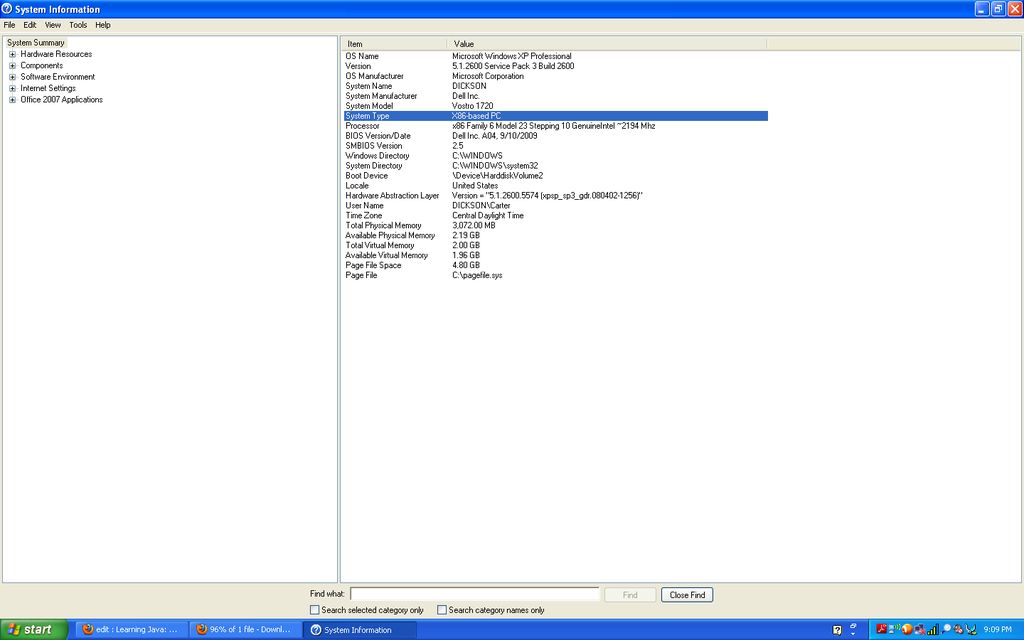Image resolution: width=1024 pixels, height=640 pixels.
Task: Click the Firefox icon on 'edit : Learning Java' taskbar button
Action: (88, 630)
